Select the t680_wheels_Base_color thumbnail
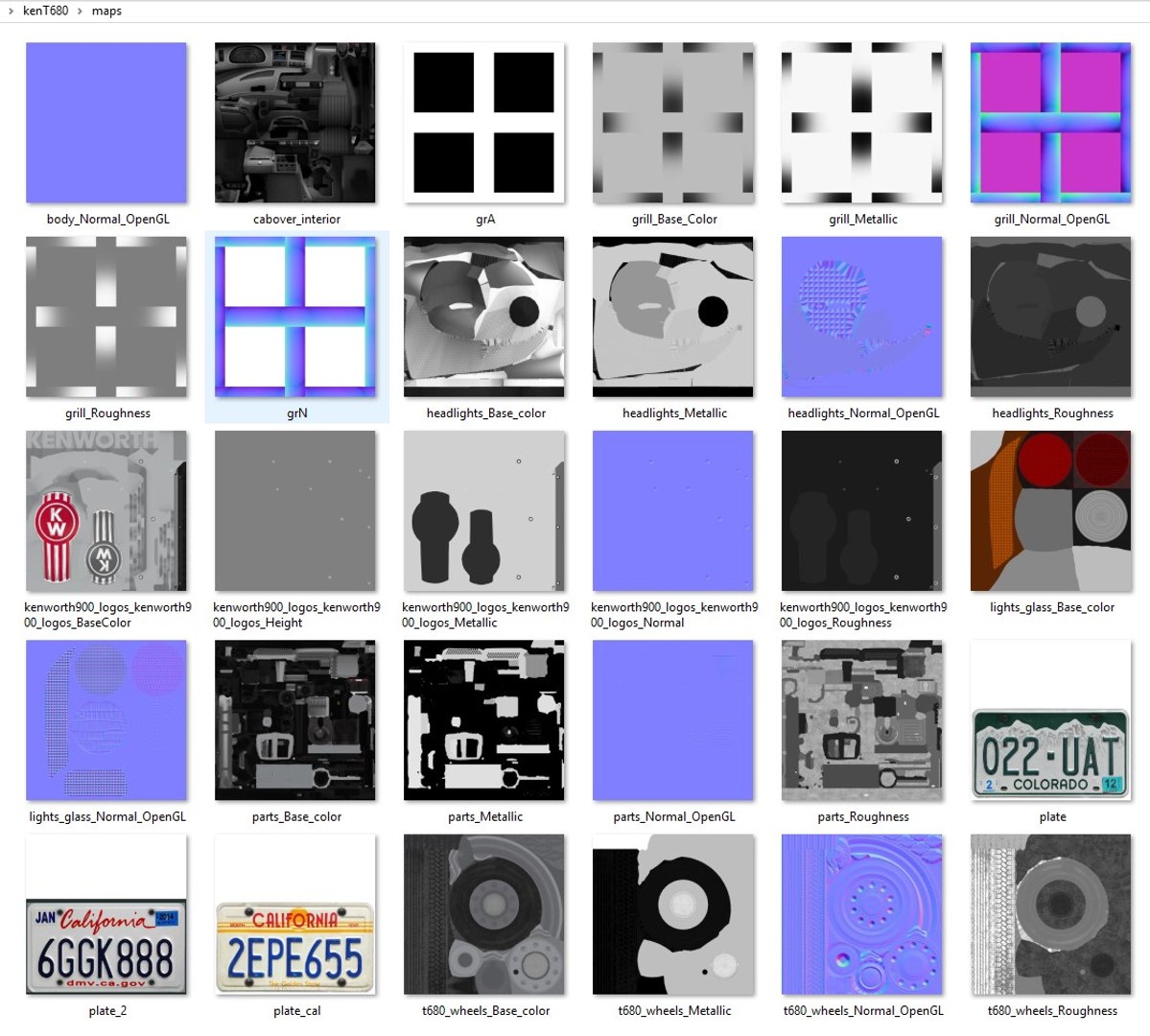Viewport: 1150px width, 1036px height. tap(484, 914)
